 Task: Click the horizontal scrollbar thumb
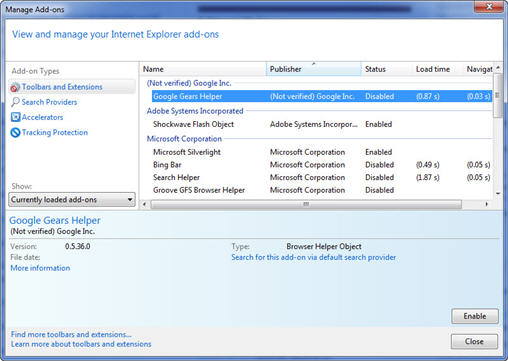coord(306,204)
